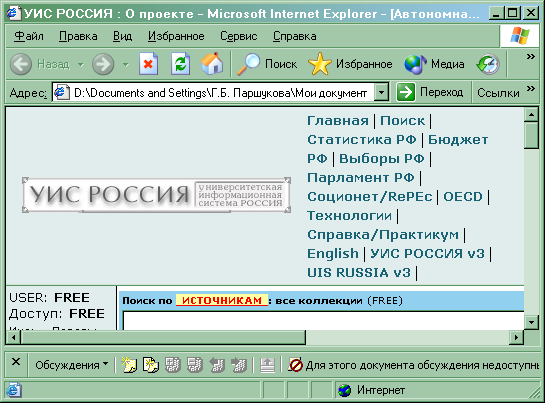Go to the Home page icon
This screenshot has height=403, width=545.
coord(212,64)
